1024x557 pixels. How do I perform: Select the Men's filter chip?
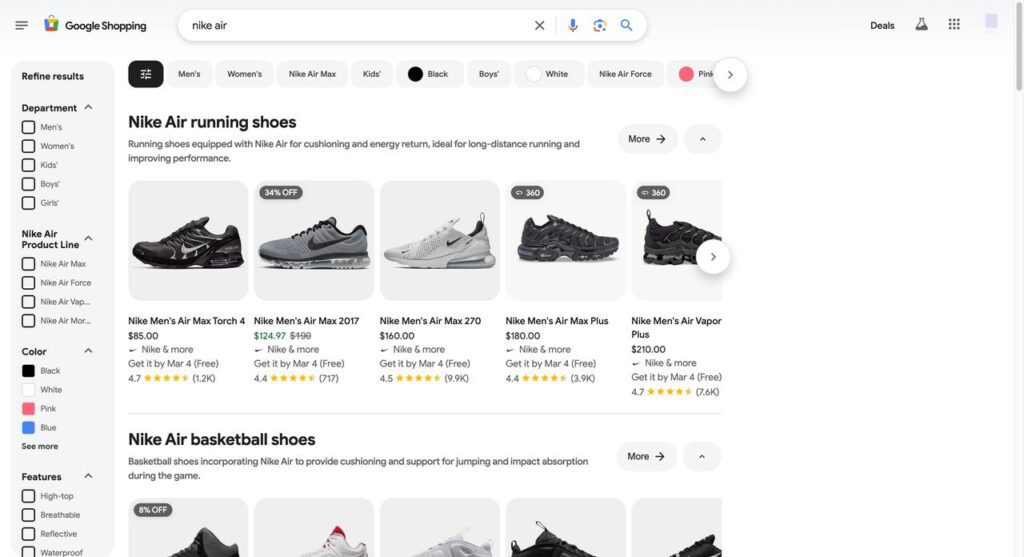189,74
